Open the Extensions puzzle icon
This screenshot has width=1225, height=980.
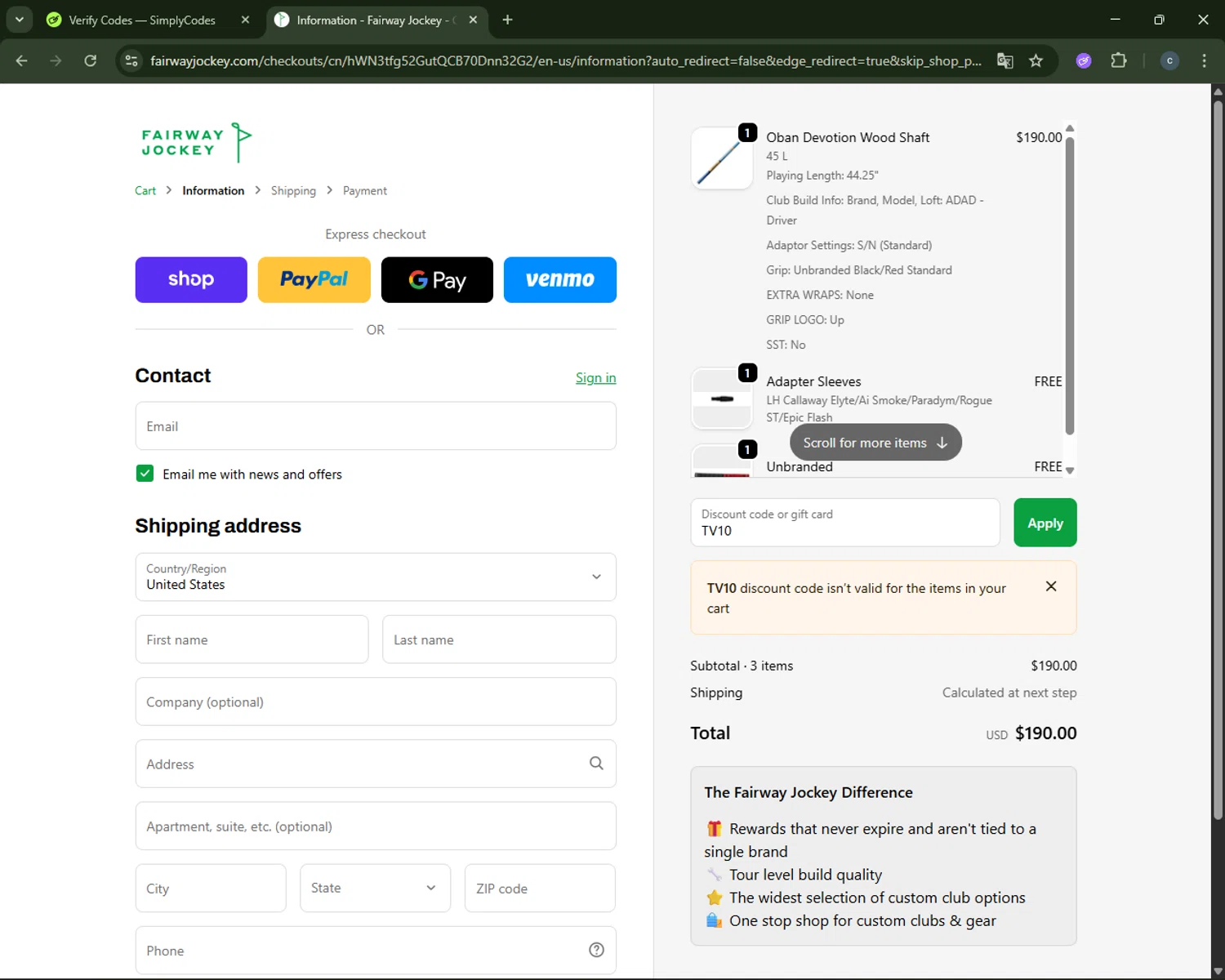tap(1119, 60)
